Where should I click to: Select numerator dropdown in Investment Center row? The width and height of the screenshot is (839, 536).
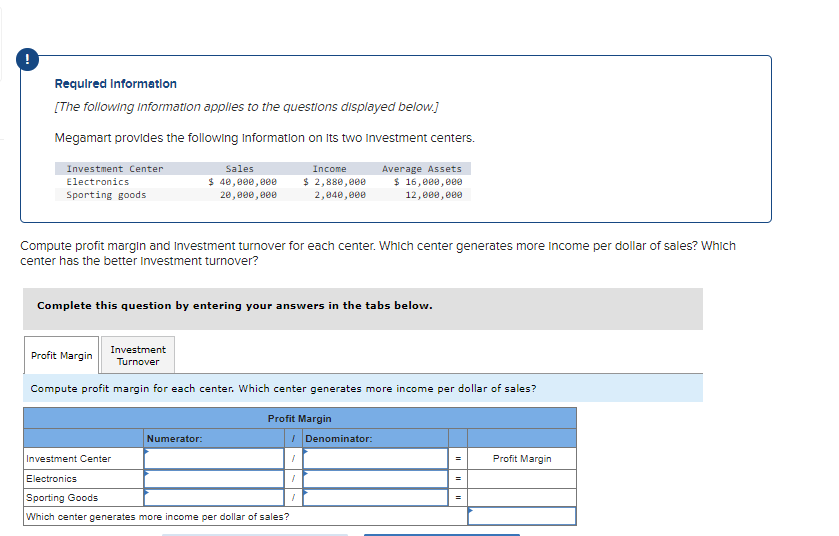point(214,458)
